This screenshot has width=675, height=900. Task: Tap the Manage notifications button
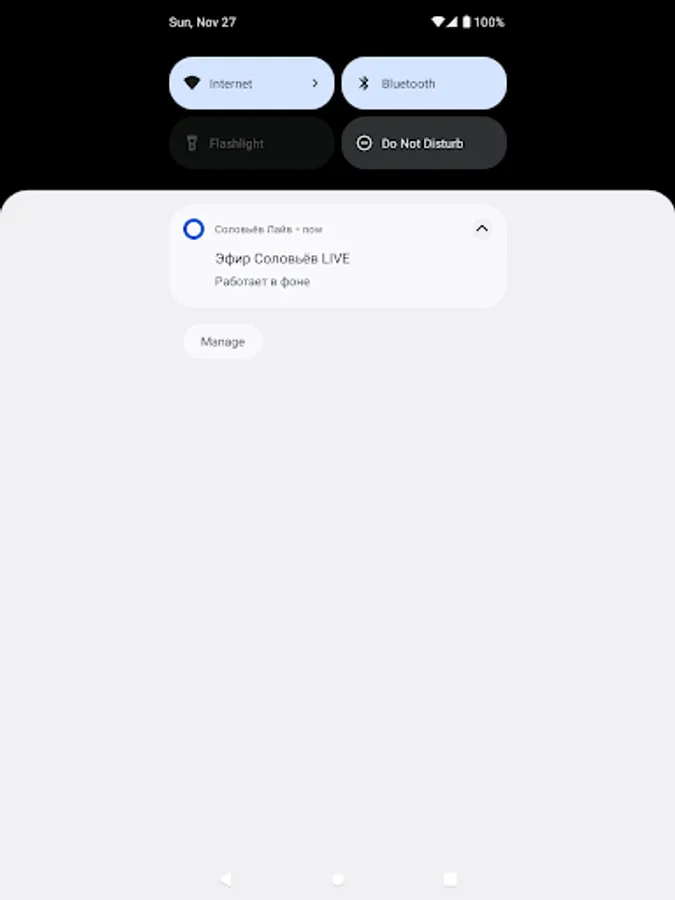tap(223, 342)
